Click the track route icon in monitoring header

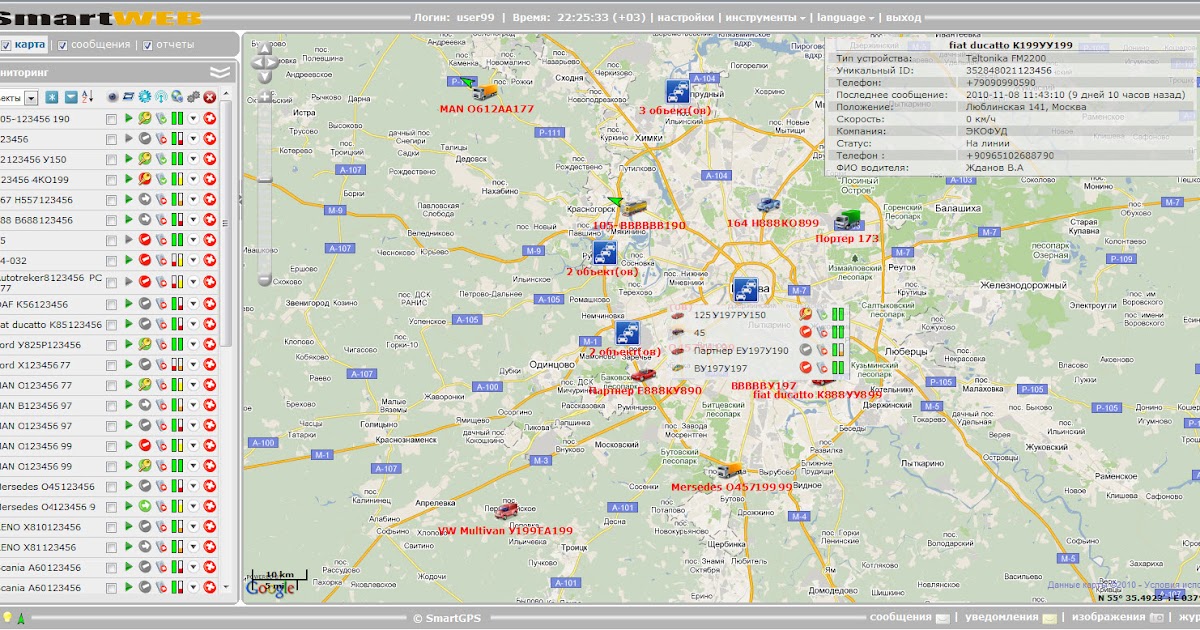[128, 97]
